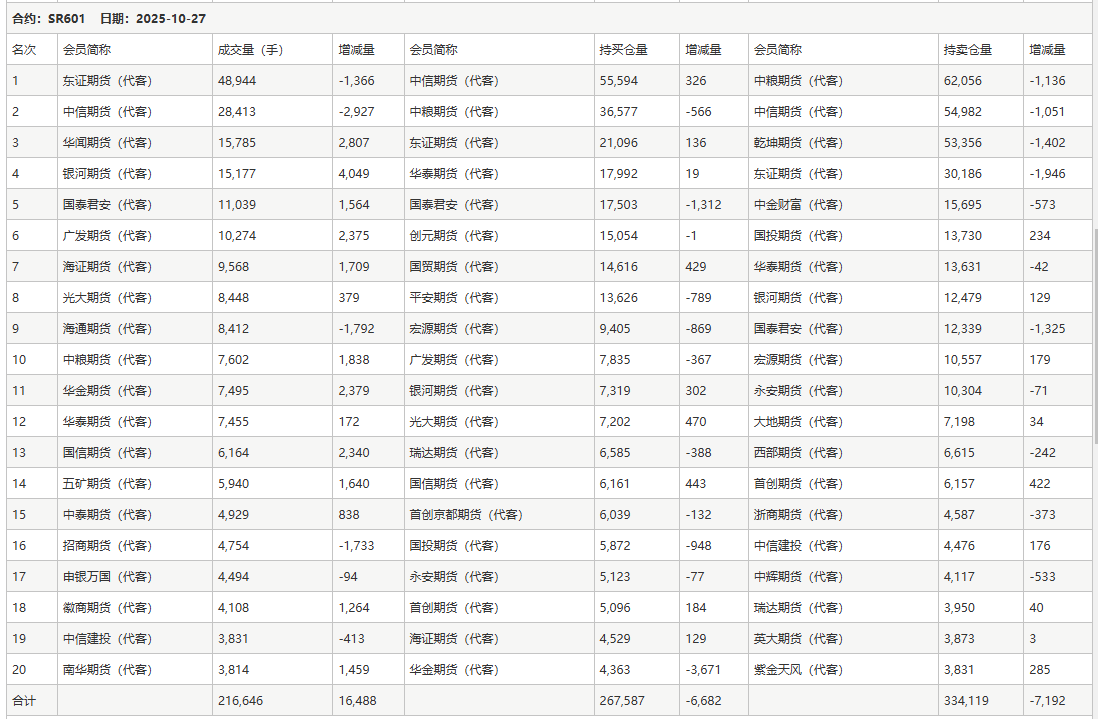Click 南华期货（代客） in the rank 20 row

(x=107, y=670)
